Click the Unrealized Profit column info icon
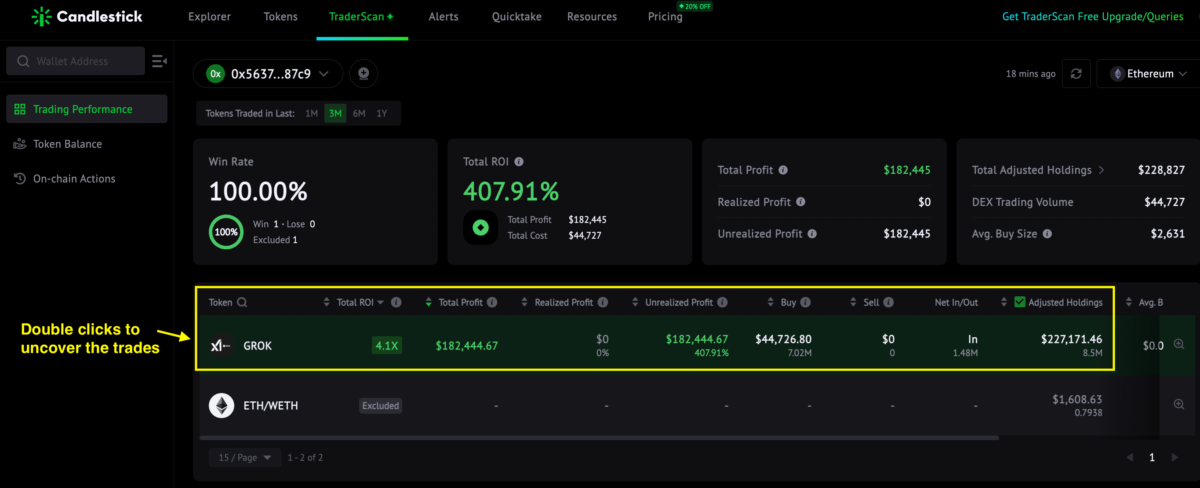Viewport: 1200px width, 488px height. pyautogui.click(x=722, y=302)
